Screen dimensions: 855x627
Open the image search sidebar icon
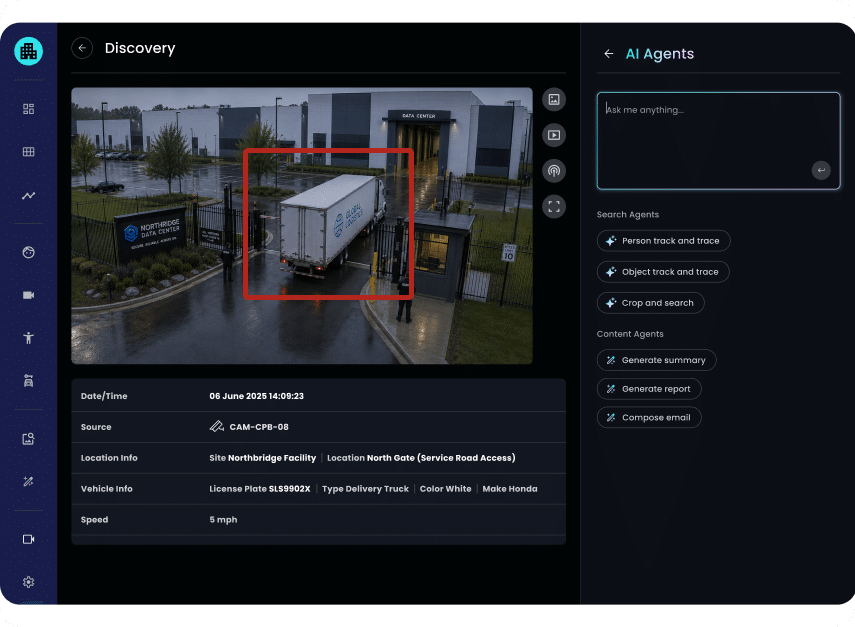(28, 439)
